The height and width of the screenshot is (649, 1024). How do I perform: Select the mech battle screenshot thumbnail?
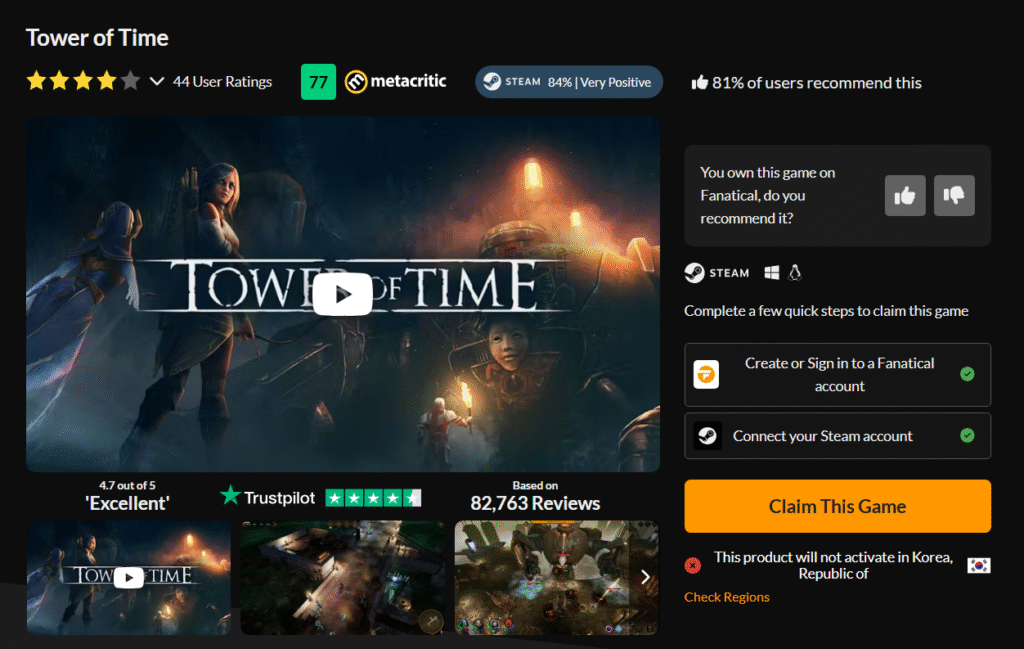556,577
